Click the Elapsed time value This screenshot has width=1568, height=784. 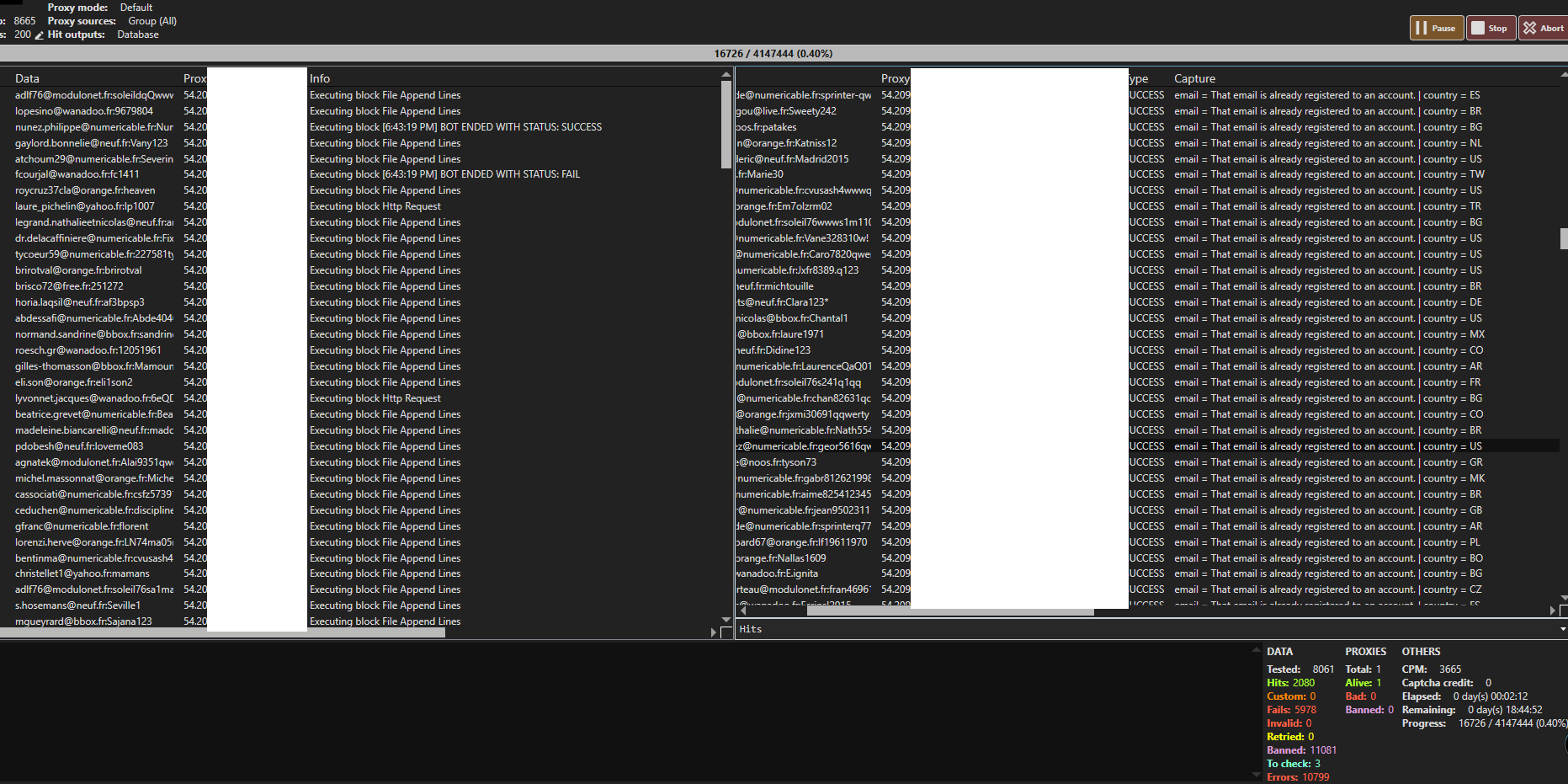coord(1491,696)
